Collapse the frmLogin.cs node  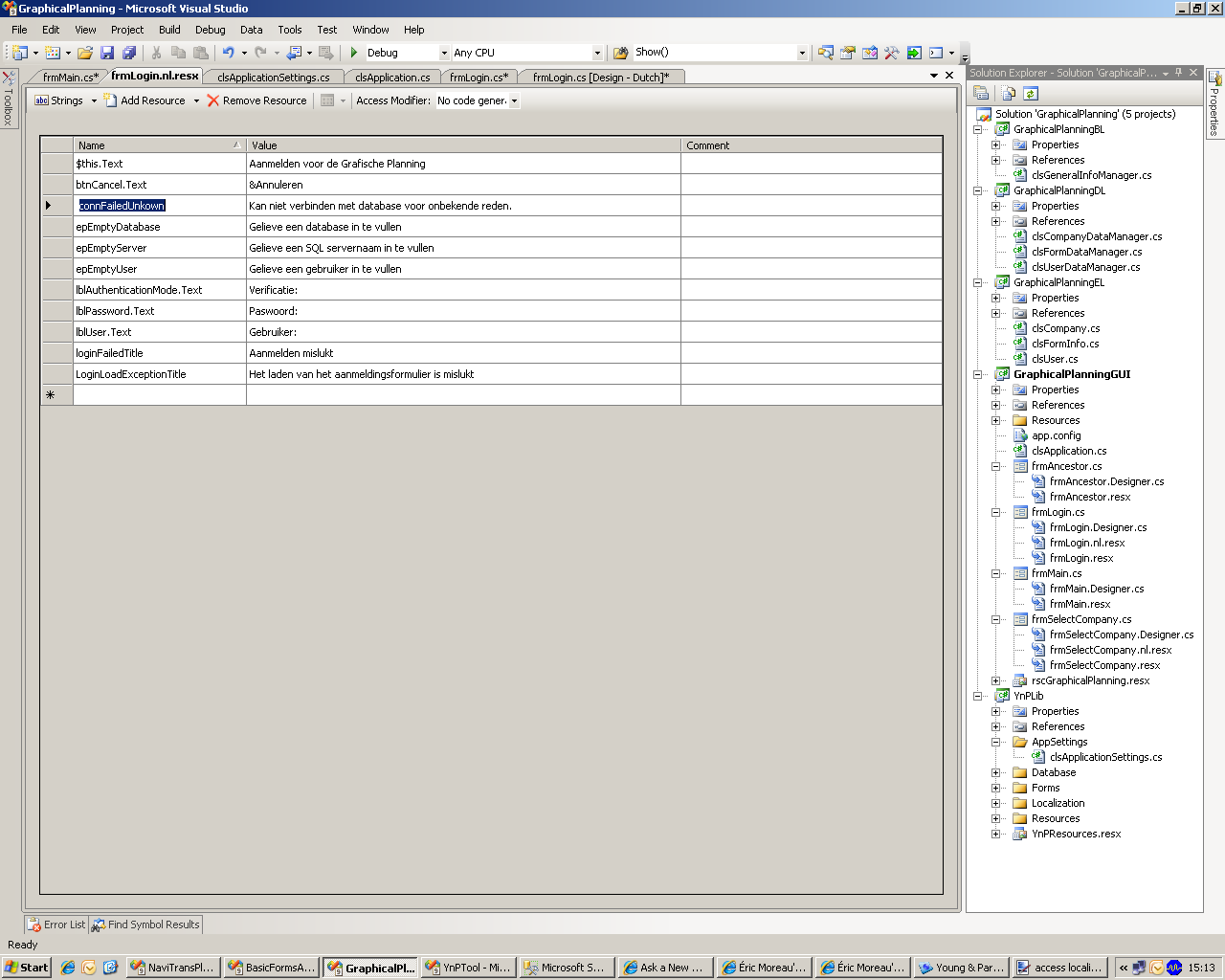coord(996,512)
